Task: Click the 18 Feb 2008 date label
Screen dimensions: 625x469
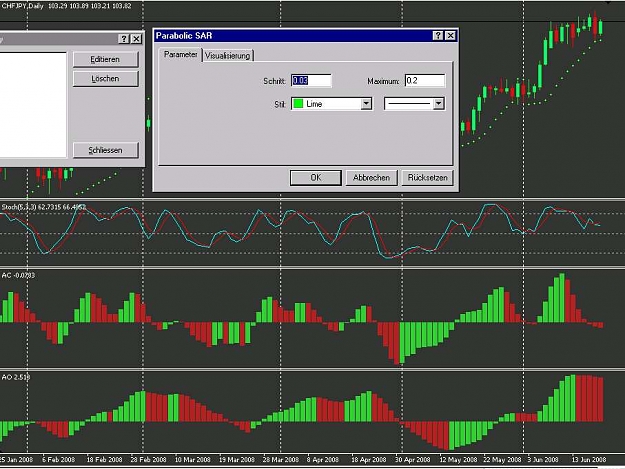Action: click(104, 459)
